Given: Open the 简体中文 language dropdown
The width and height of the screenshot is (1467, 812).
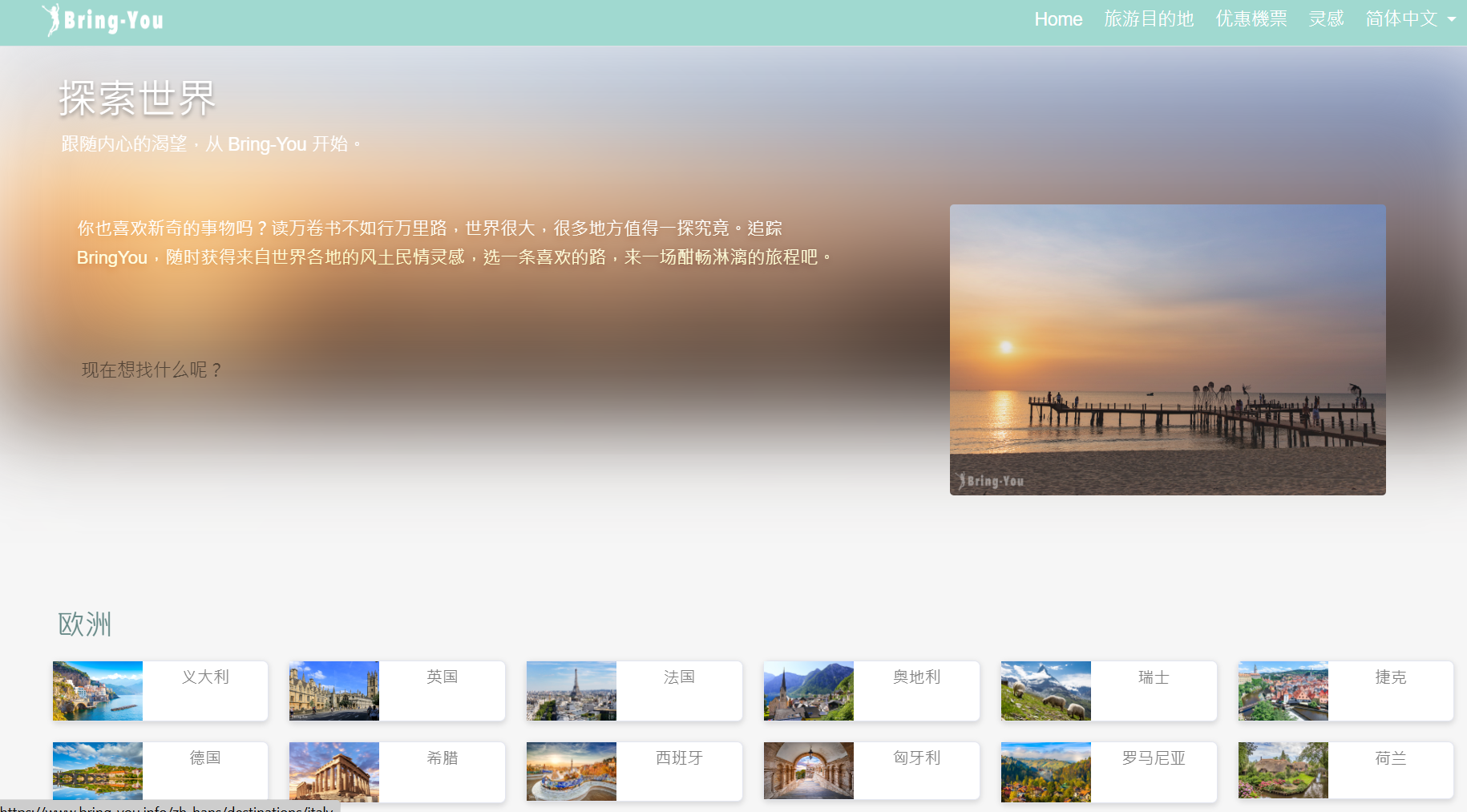Looking at the screenshot, I should [x=1400, y=19].
